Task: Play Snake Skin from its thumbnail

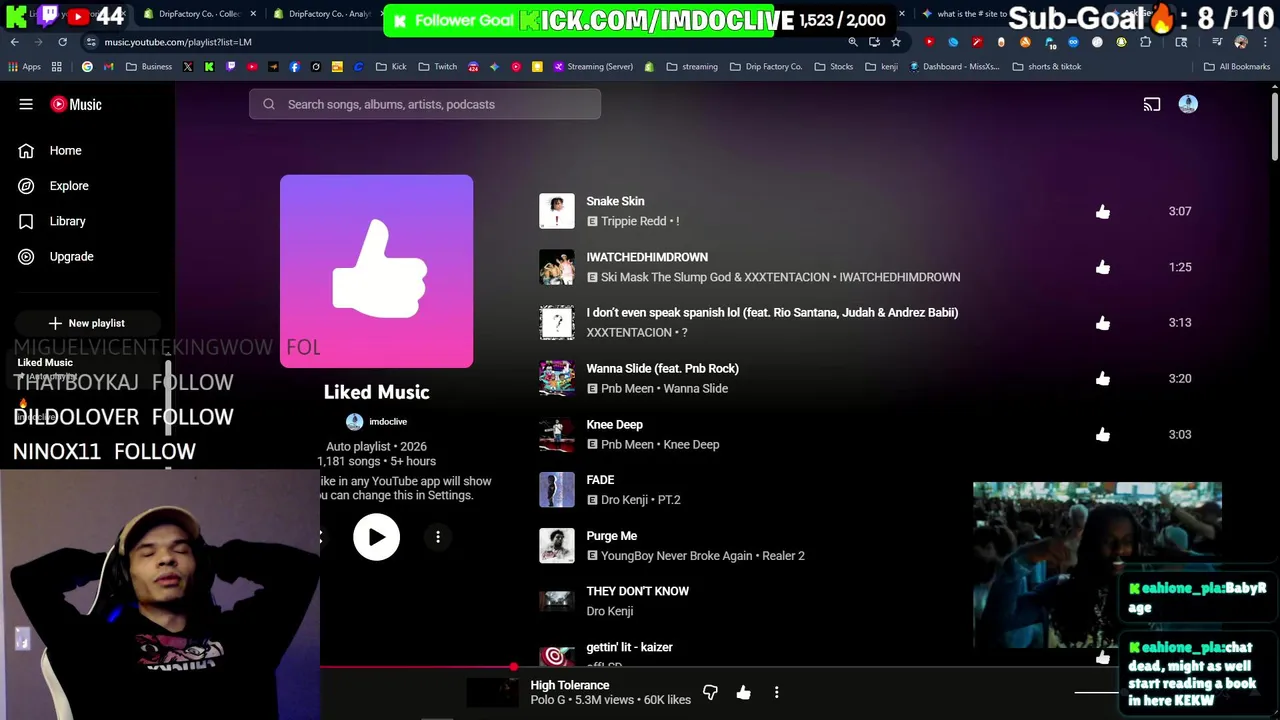Action: click(557, 211)
